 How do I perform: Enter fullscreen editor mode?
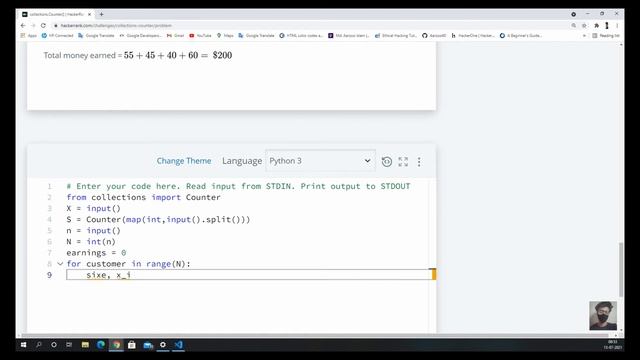pyautogui.click(x=403, y=162)
